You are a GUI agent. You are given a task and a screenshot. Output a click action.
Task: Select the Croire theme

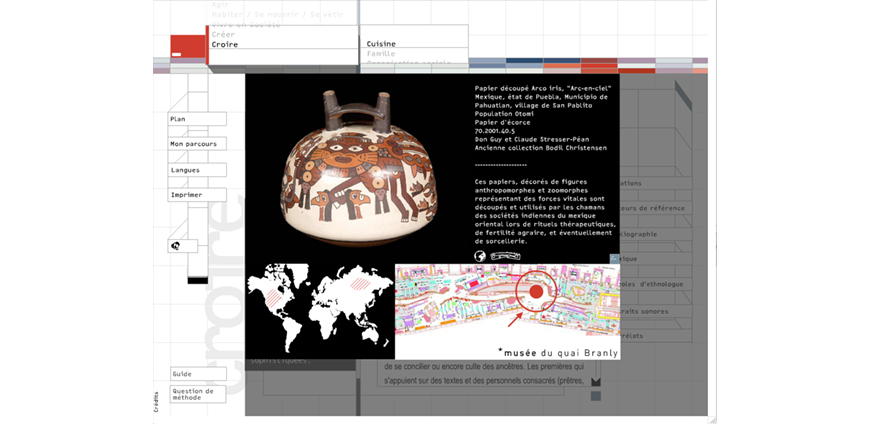tap(225, 44)
